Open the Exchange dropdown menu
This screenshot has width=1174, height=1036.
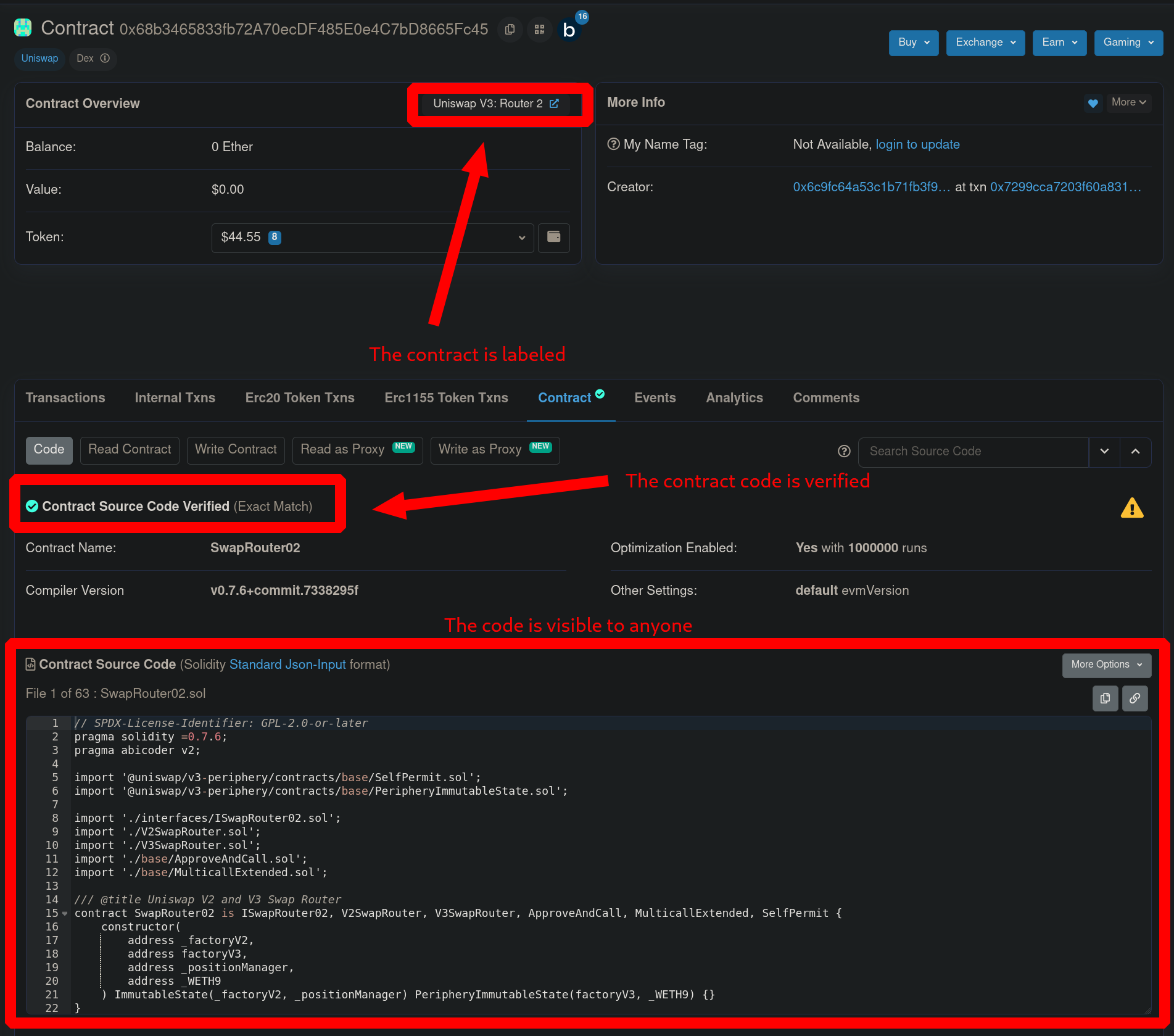(x=985, y=43)
